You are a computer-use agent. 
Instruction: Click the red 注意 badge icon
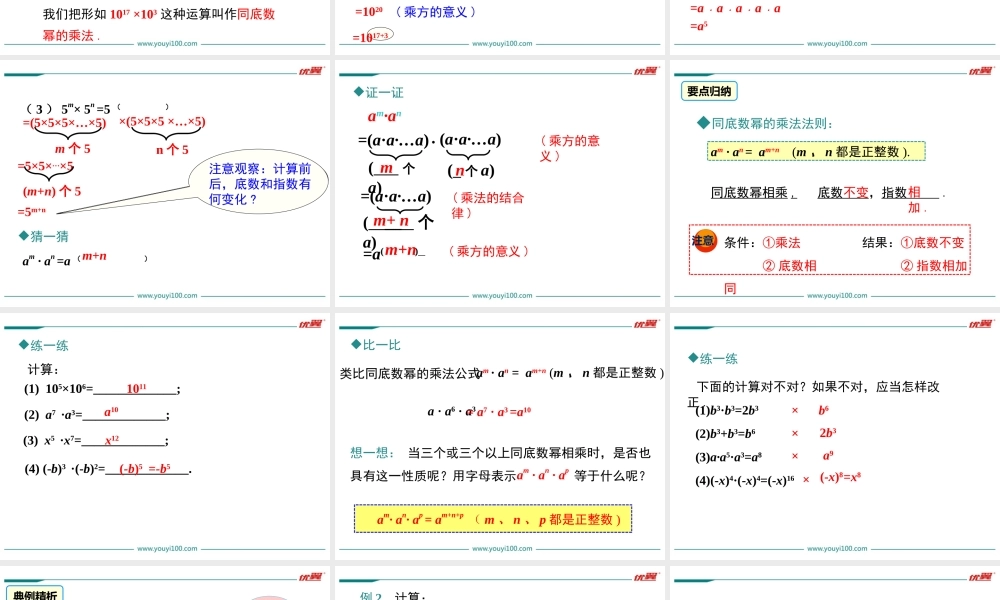[705, 242]
